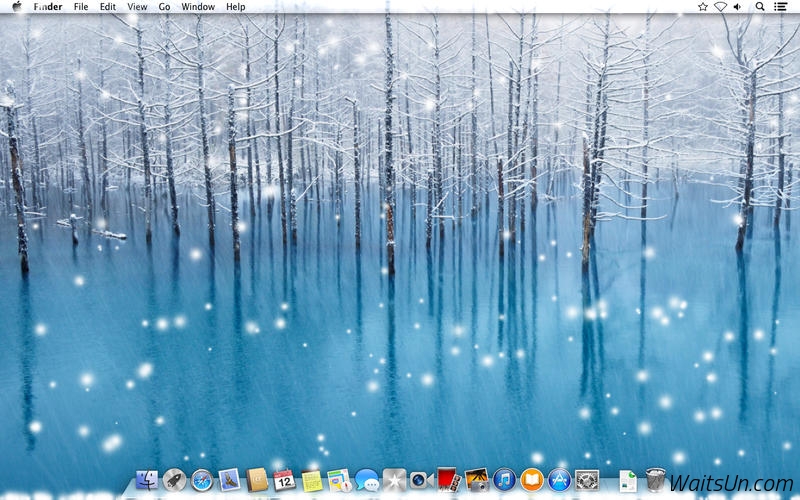Open the Mail stamp icon in Dock
The image size is (800, 500).
tap(229, 480)
